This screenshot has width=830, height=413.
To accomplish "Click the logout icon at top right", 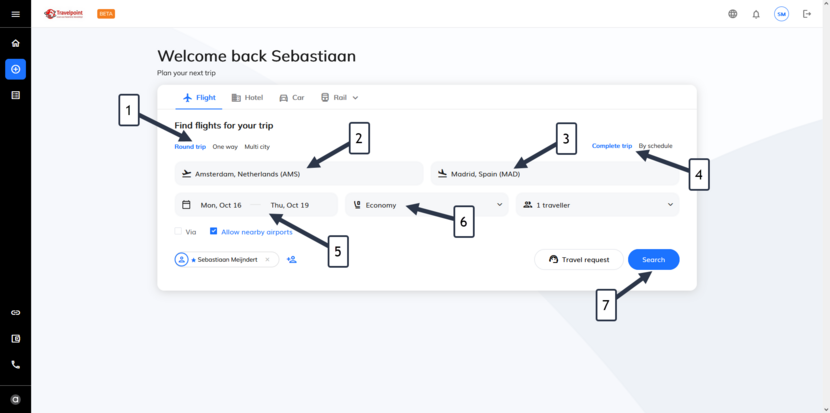I will 807,14.
